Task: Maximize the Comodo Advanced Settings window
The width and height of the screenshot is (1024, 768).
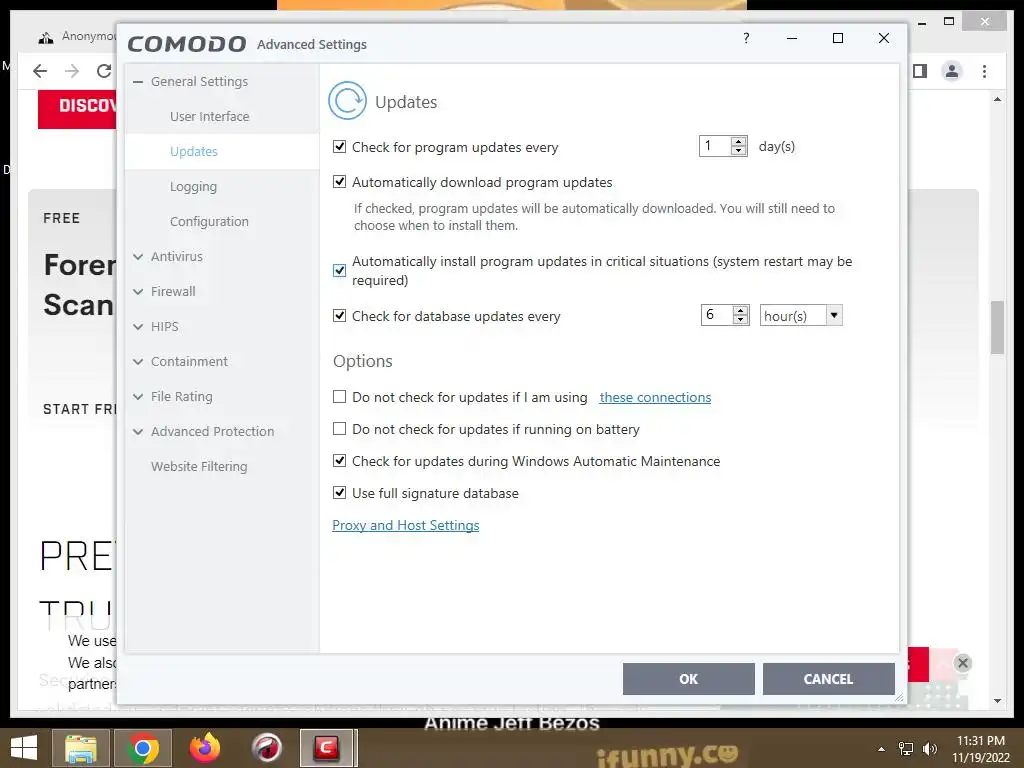Action: [838, 39]
